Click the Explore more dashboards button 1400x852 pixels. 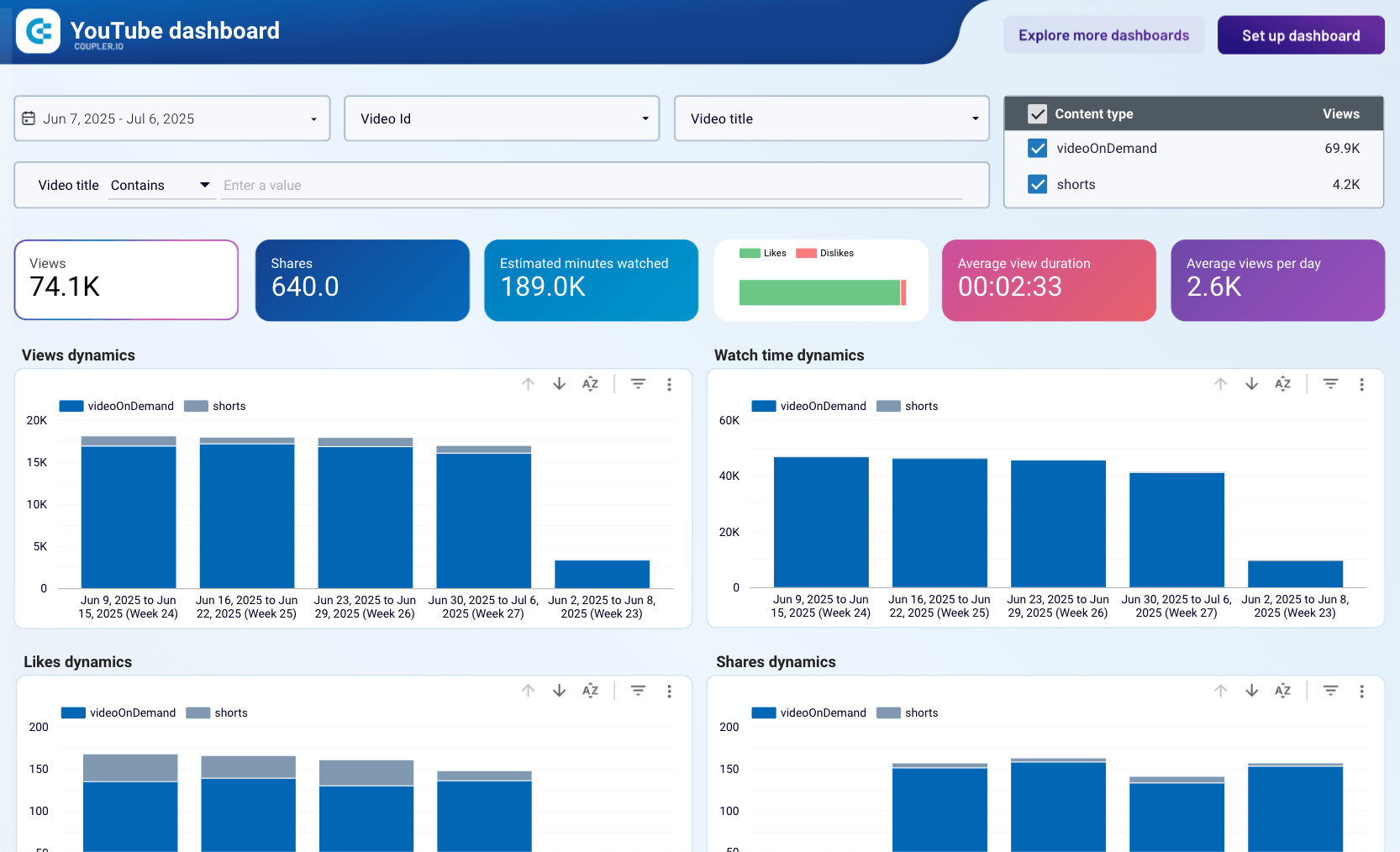(x=1103, y=34)
